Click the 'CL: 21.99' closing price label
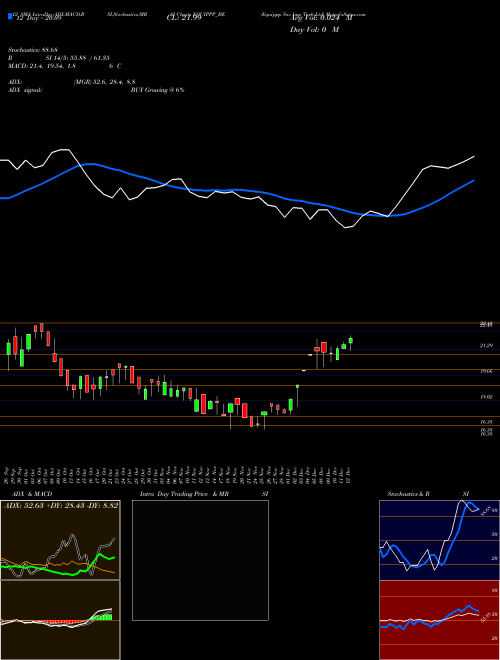 point(184,18)
